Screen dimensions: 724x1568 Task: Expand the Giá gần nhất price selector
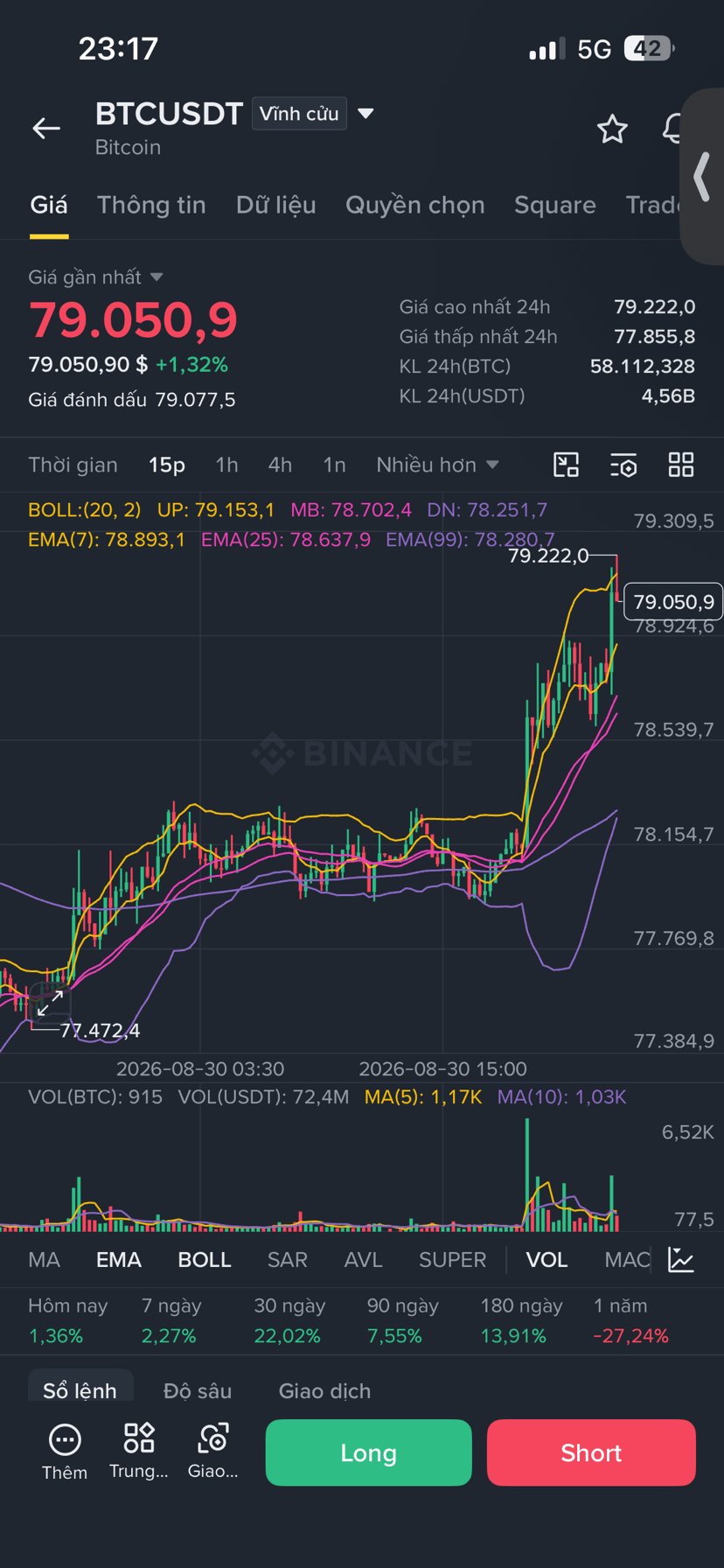tap(95, 277)
